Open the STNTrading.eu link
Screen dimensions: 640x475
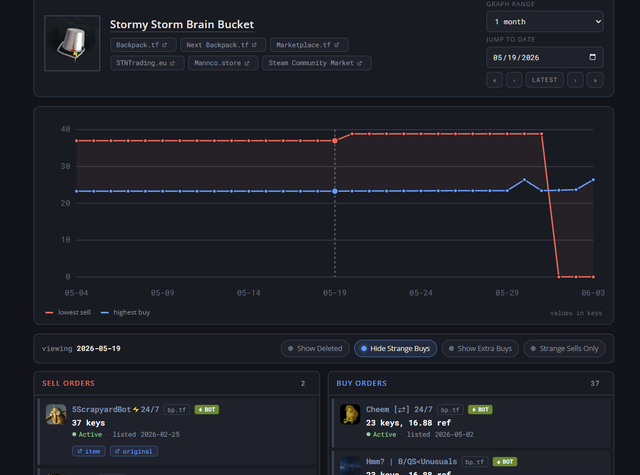(x=147, y=63)
